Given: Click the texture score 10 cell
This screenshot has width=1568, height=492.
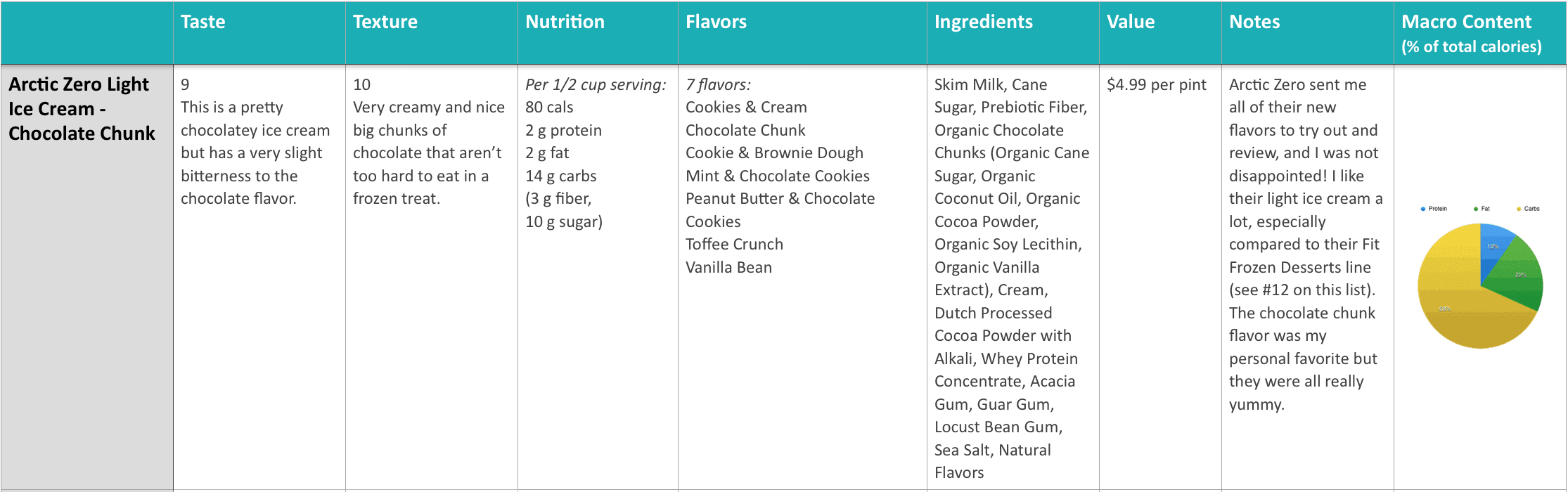Looking at the screenshot, I should [x=361, y=85].
